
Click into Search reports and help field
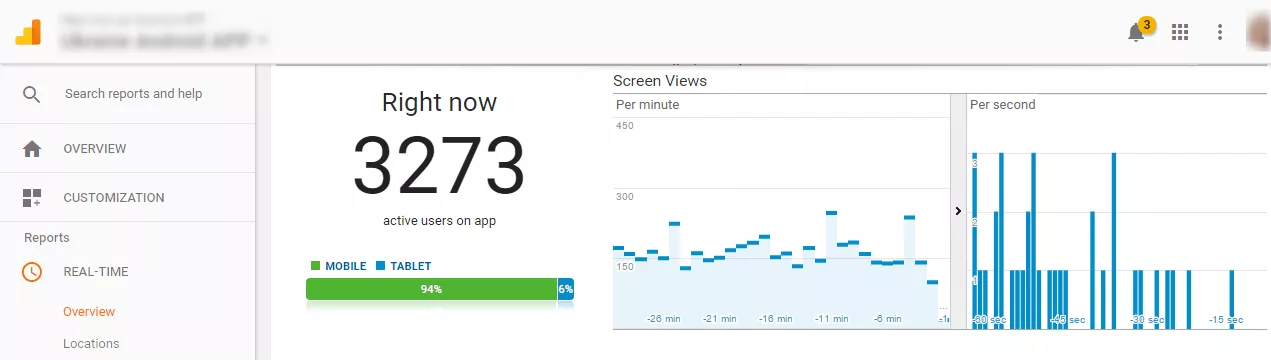pyautogui.click(x=133, y=94)
